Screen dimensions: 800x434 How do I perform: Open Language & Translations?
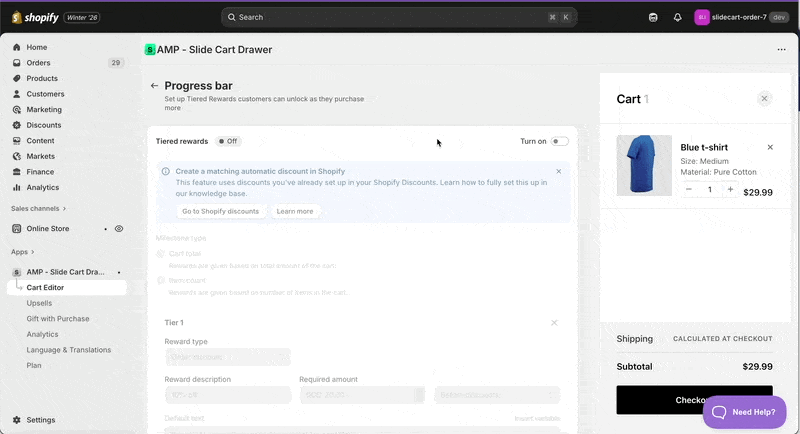click(x=68, y=350)
